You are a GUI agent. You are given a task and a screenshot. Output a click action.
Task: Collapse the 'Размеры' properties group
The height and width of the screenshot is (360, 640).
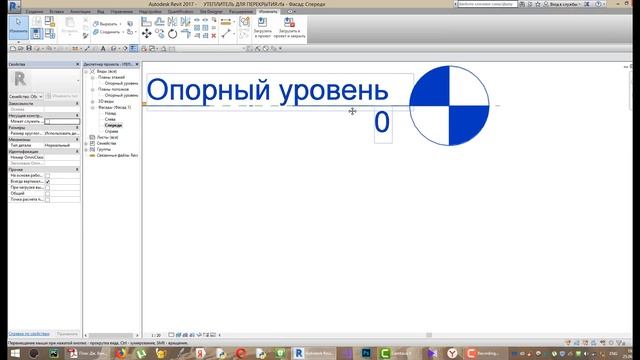point(77,128)
